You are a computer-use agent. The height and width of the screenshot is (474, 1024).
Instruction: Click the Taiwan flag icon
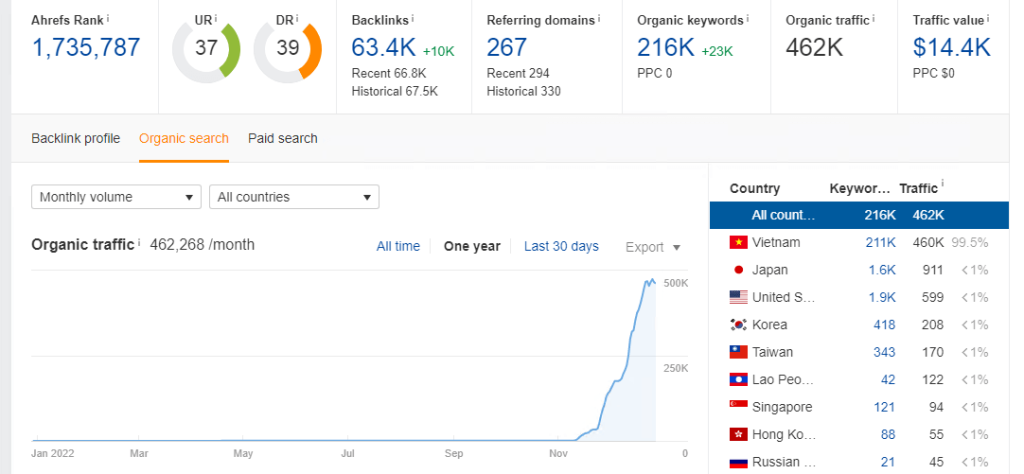click(x=738, y=352)
